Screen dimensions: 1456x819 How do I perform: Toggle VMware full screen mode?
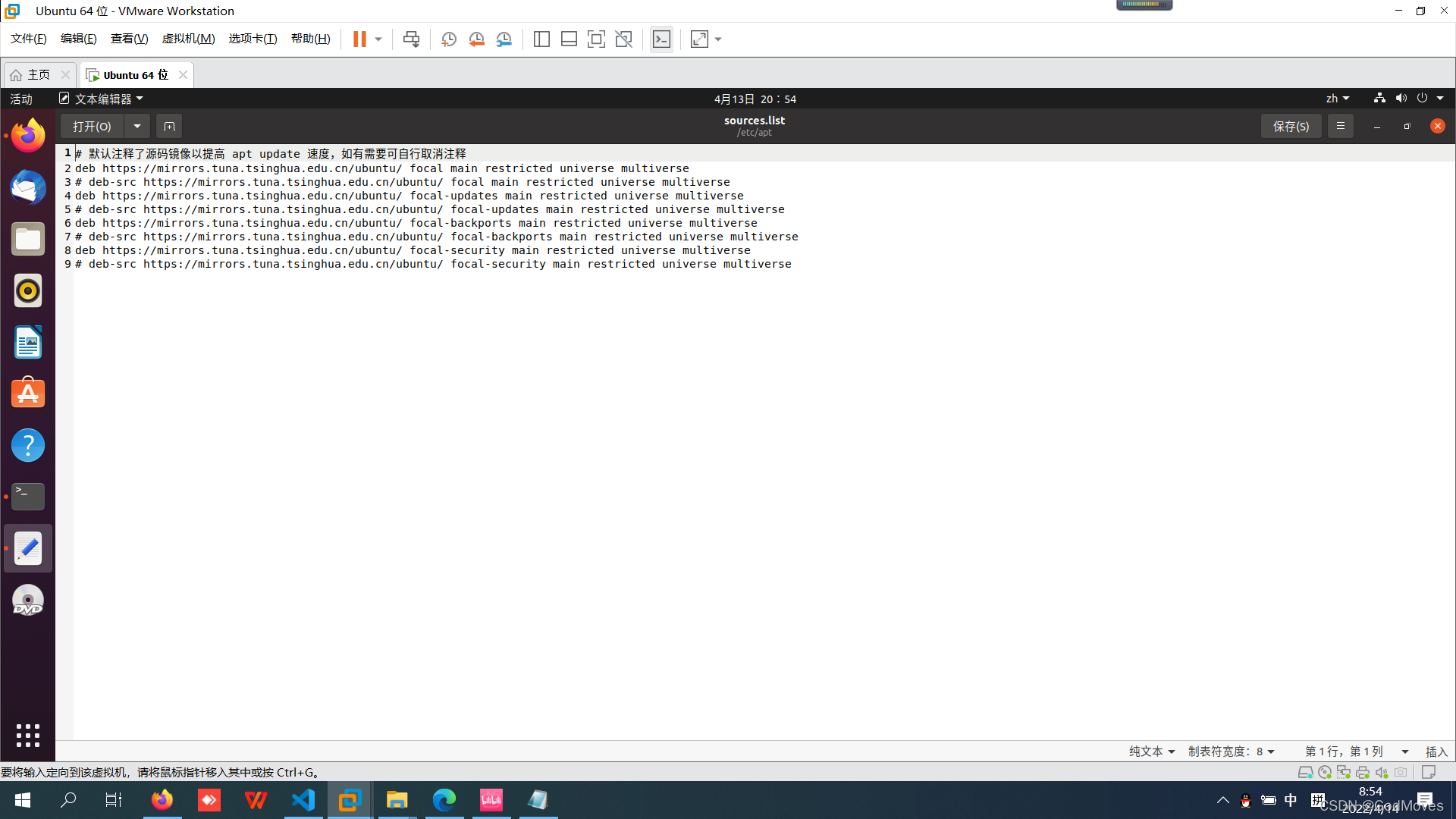point(596,39)
